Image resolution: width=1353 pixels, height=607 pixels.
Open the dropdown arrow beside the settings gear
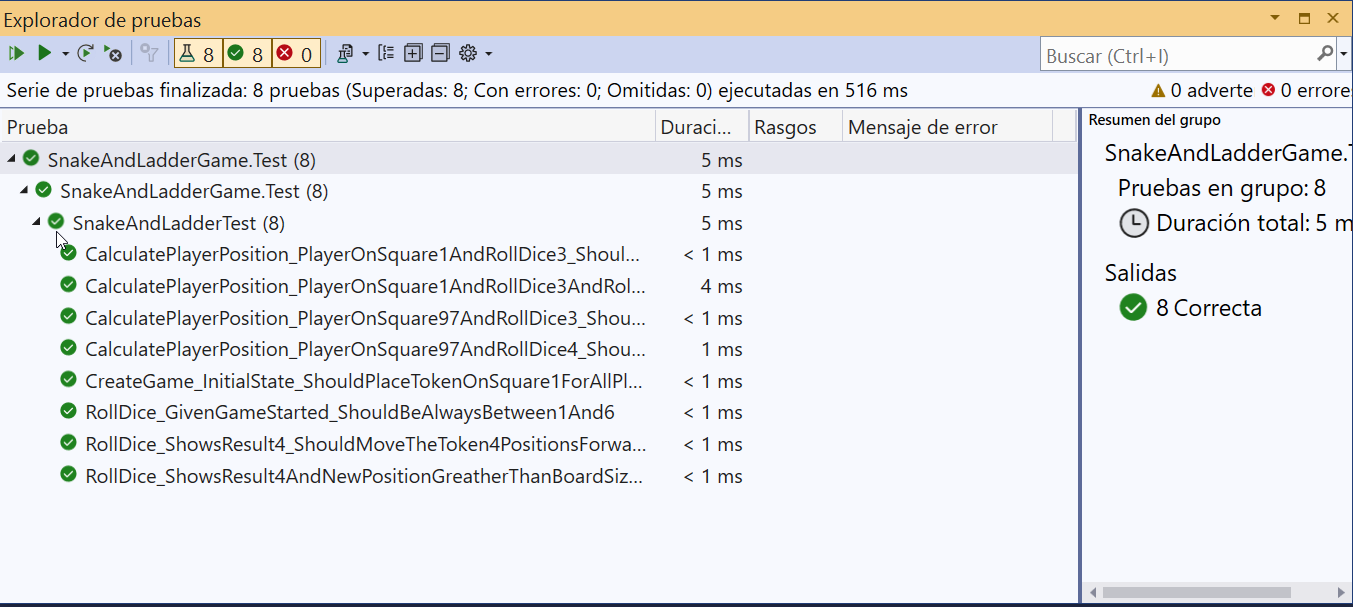[489, 52]
